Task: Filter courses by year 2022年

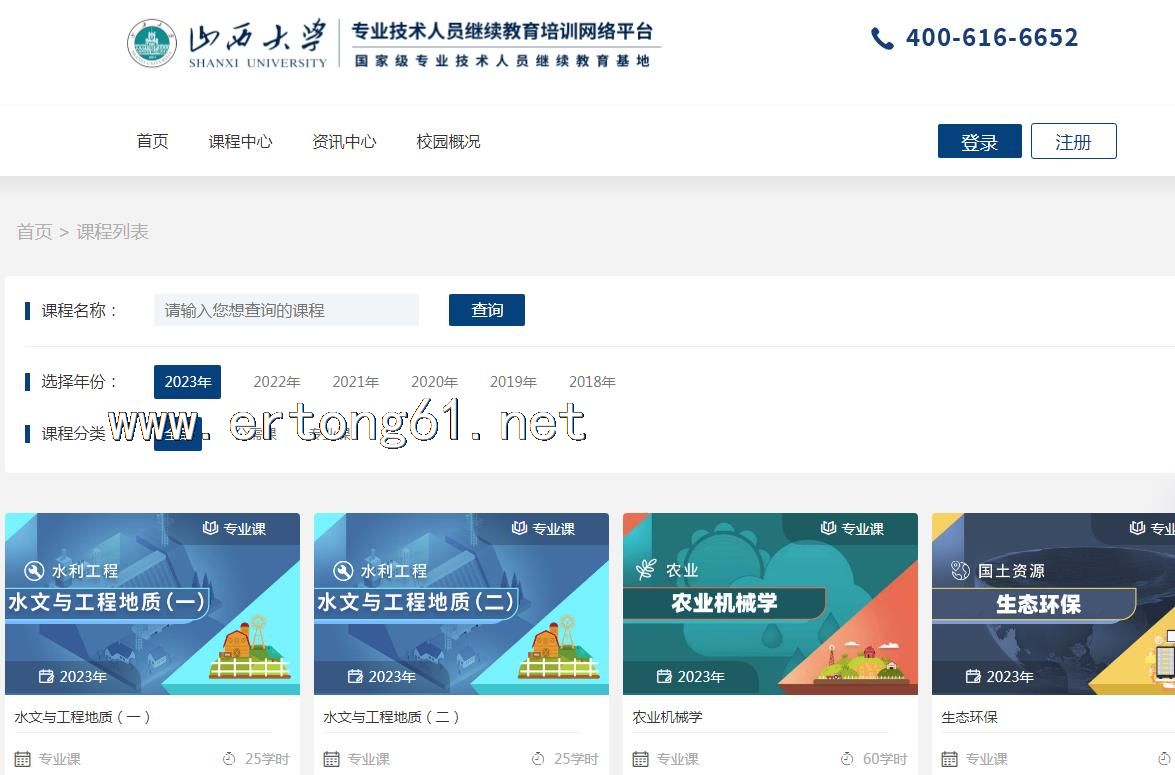Action: pos(276,382)
